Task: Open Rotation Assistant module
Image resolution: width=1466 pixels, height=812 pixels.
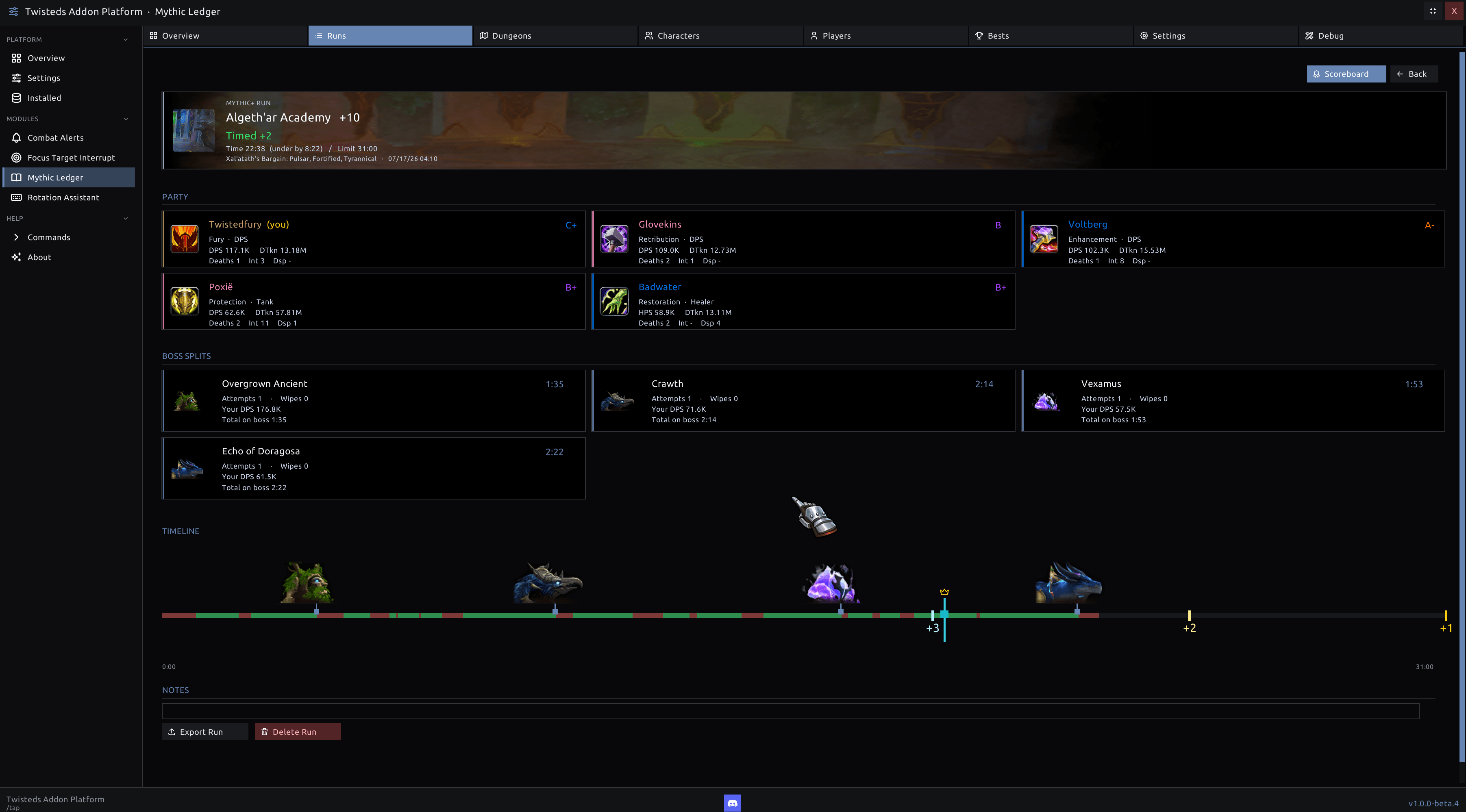Action: tap(68, 198)
